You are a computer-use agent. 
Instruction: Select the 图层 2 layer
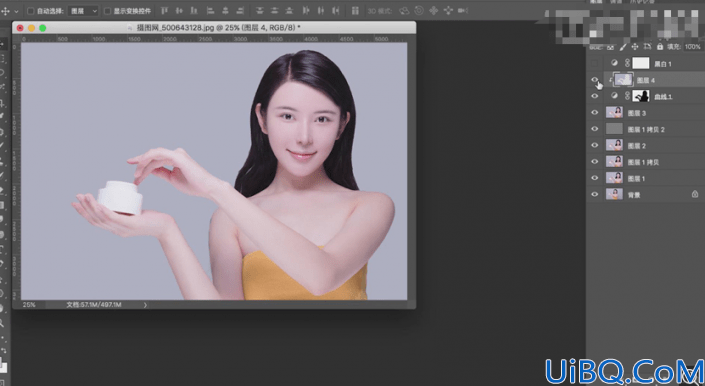[646, 146]
